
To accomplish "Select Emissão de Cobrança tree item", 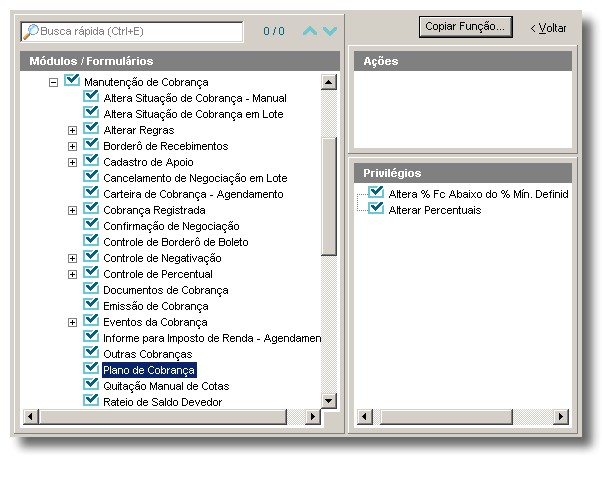I will click(156, 306).
